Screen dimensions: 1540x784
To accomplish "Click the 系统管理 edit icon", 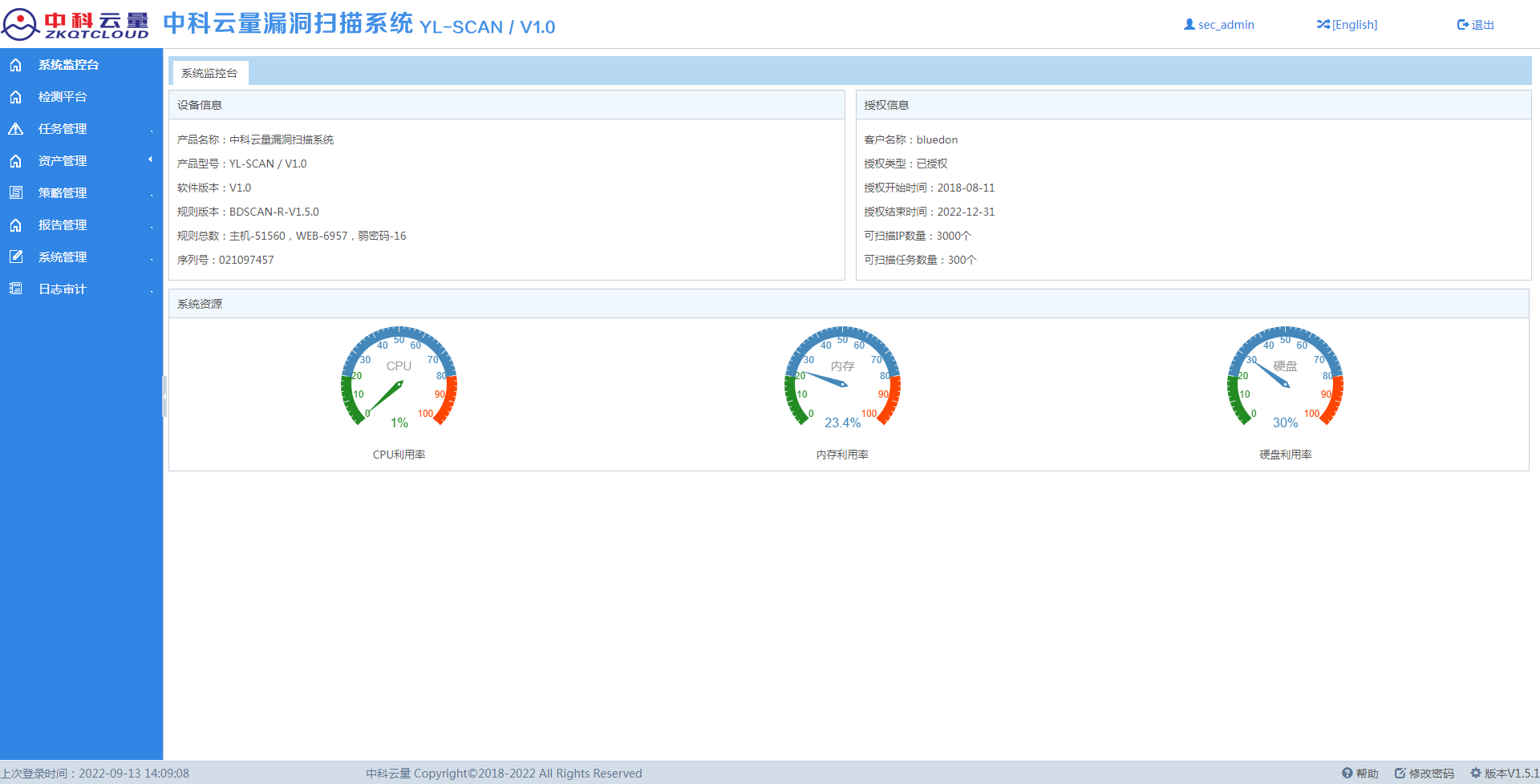I will pyautogui.click(x=15, y=257).
